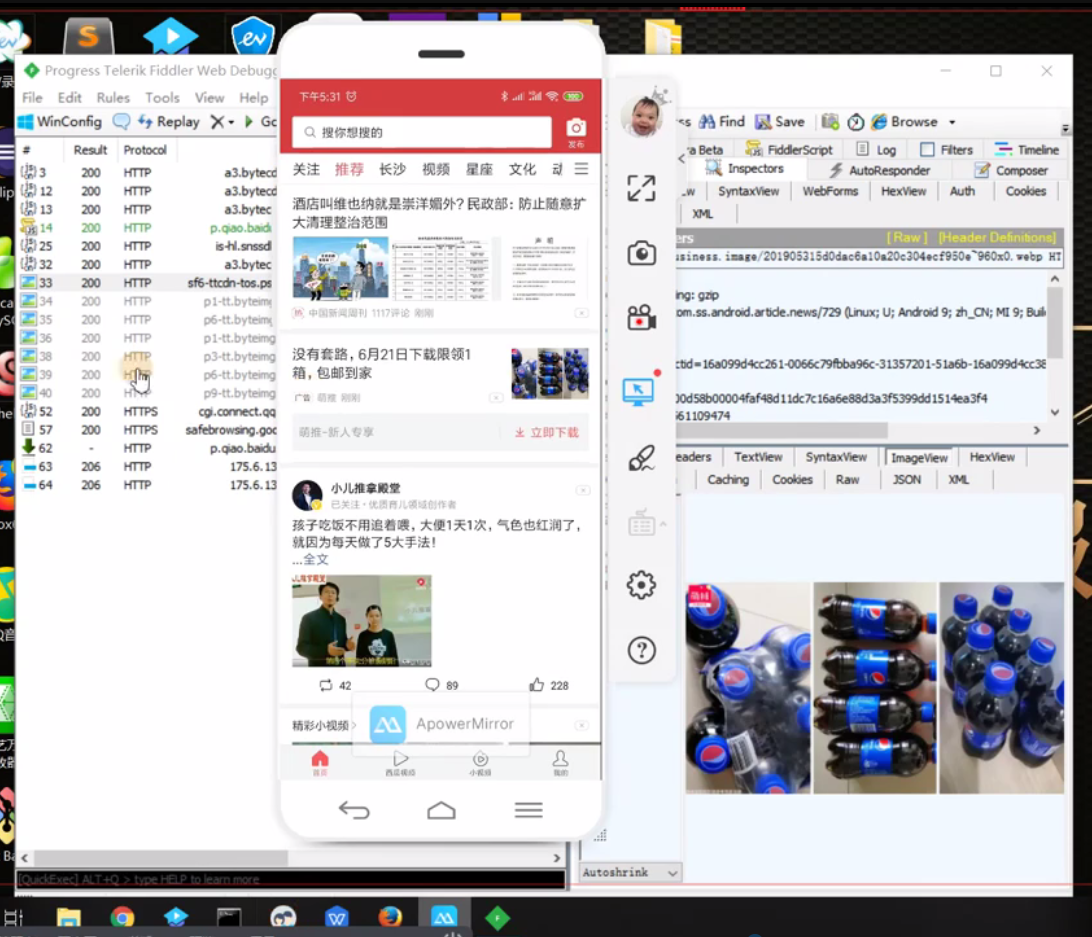Viewport: 1092px width, 937px height.
Task: Click the WinConfig button
Action: [x=60, y=122]
